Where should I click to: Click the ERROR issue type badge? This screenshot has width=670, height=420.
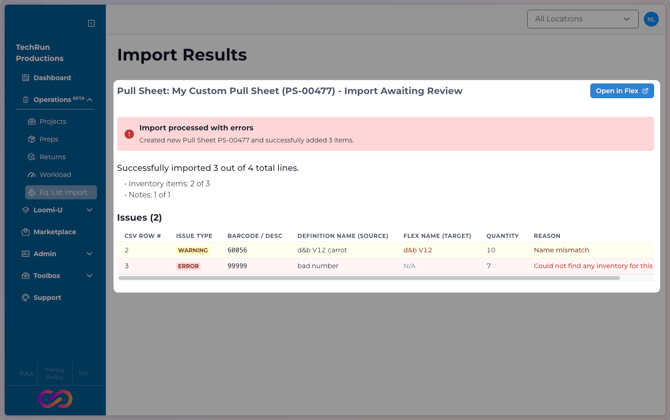click(x=188, y=266)
